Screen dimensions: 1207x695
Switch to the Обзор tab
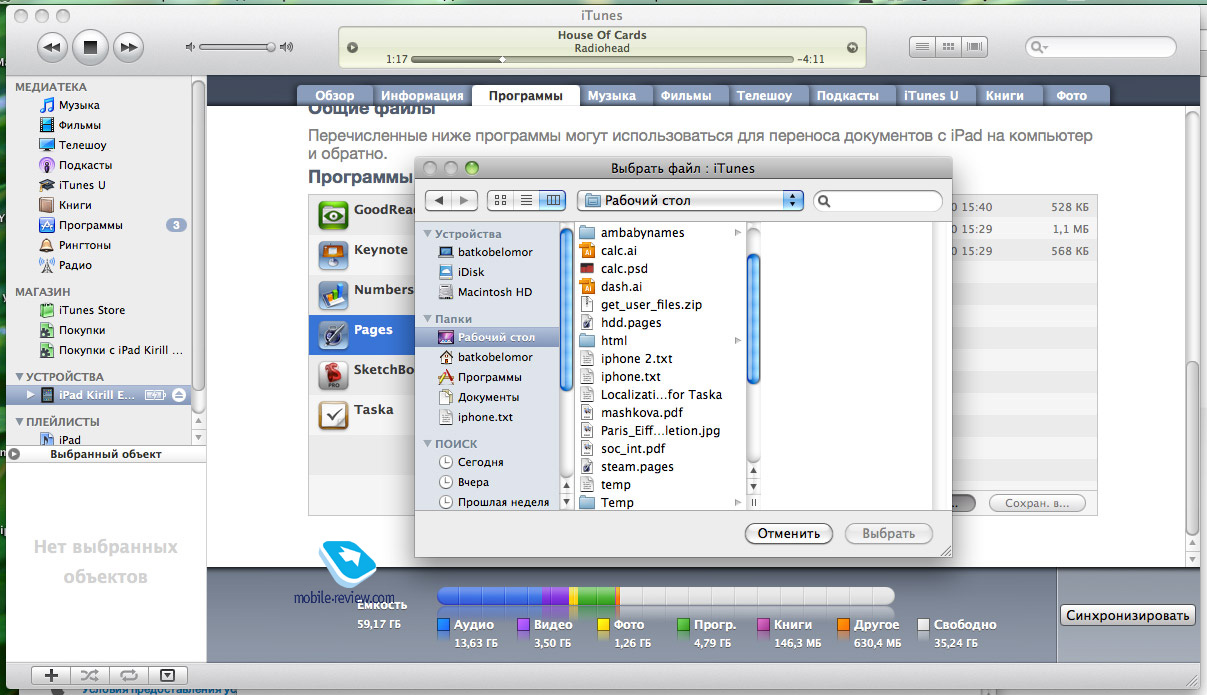click(335, 96)
